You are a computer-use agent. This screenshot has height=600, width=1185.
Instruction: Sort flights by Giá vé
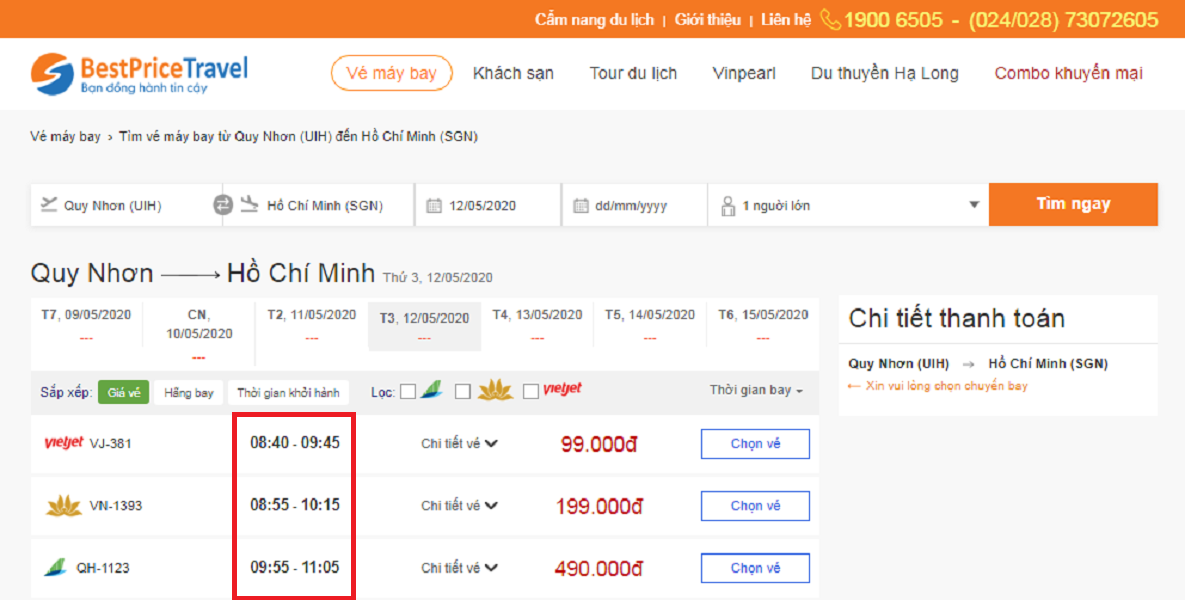[123, 392]
